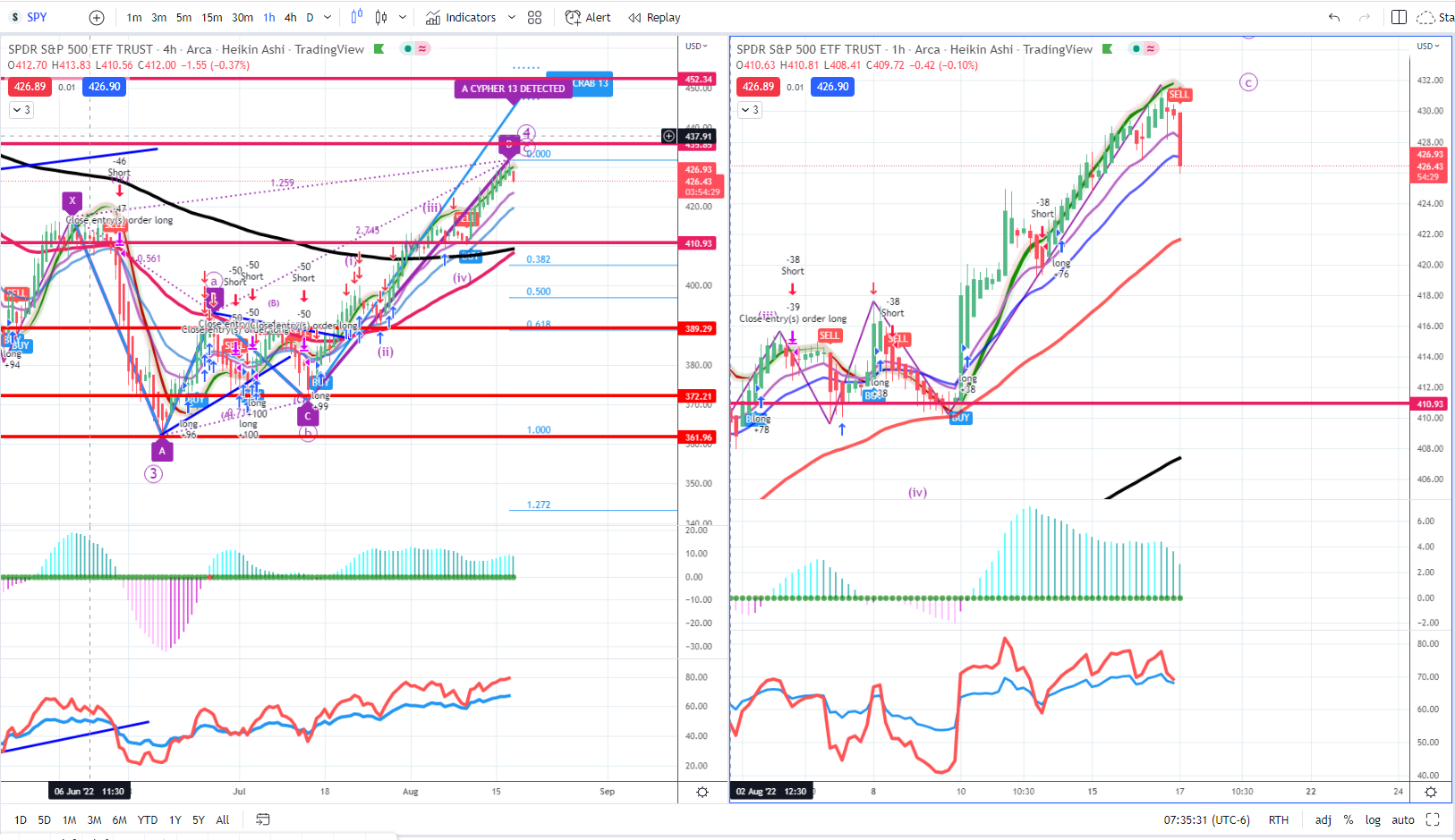This screenshot has height=840, width=1455.
Task: Select the 15m timeframe
Action: click(212, 17)
